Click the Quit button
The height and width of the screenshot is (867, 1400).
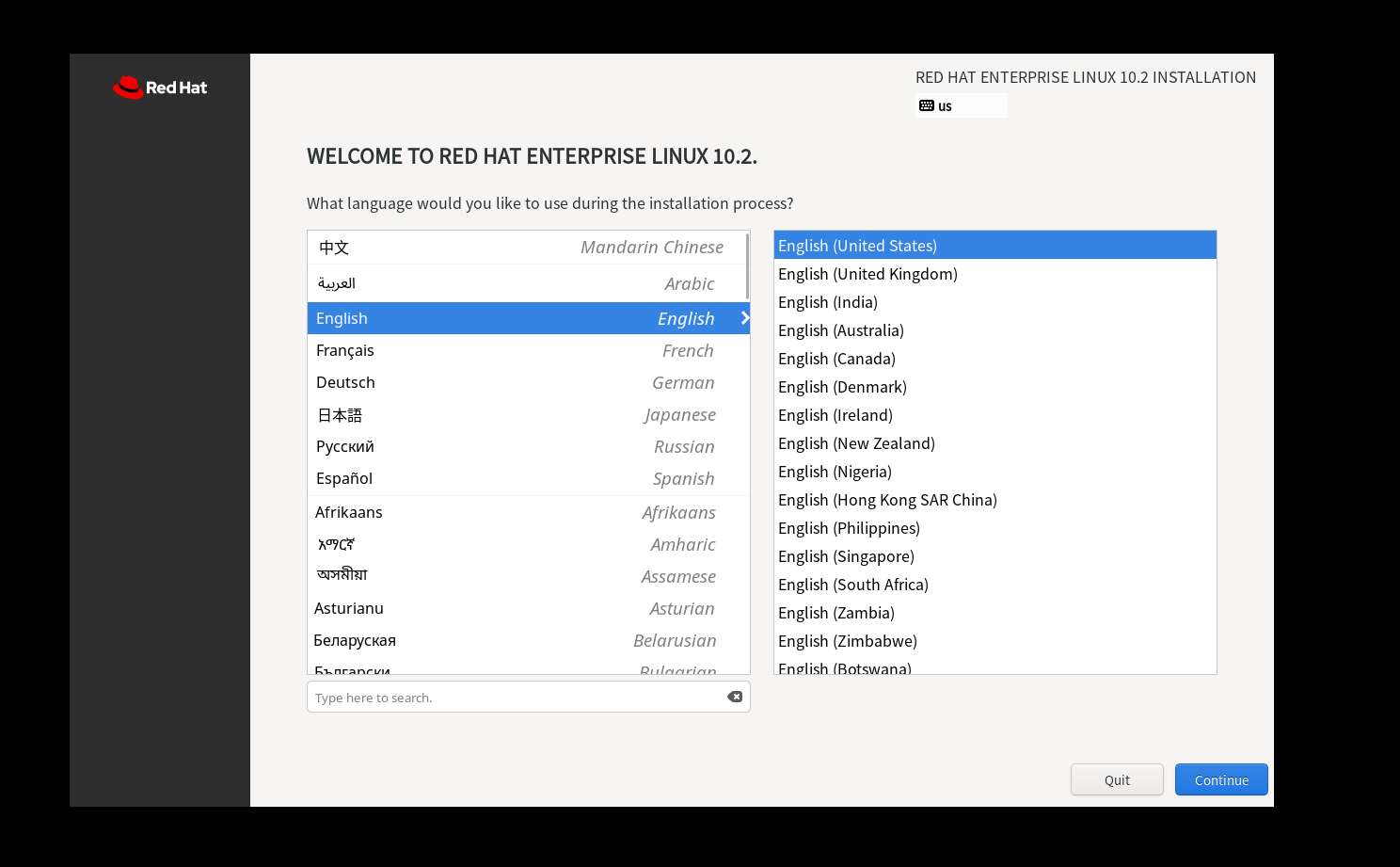point(1117,779)
